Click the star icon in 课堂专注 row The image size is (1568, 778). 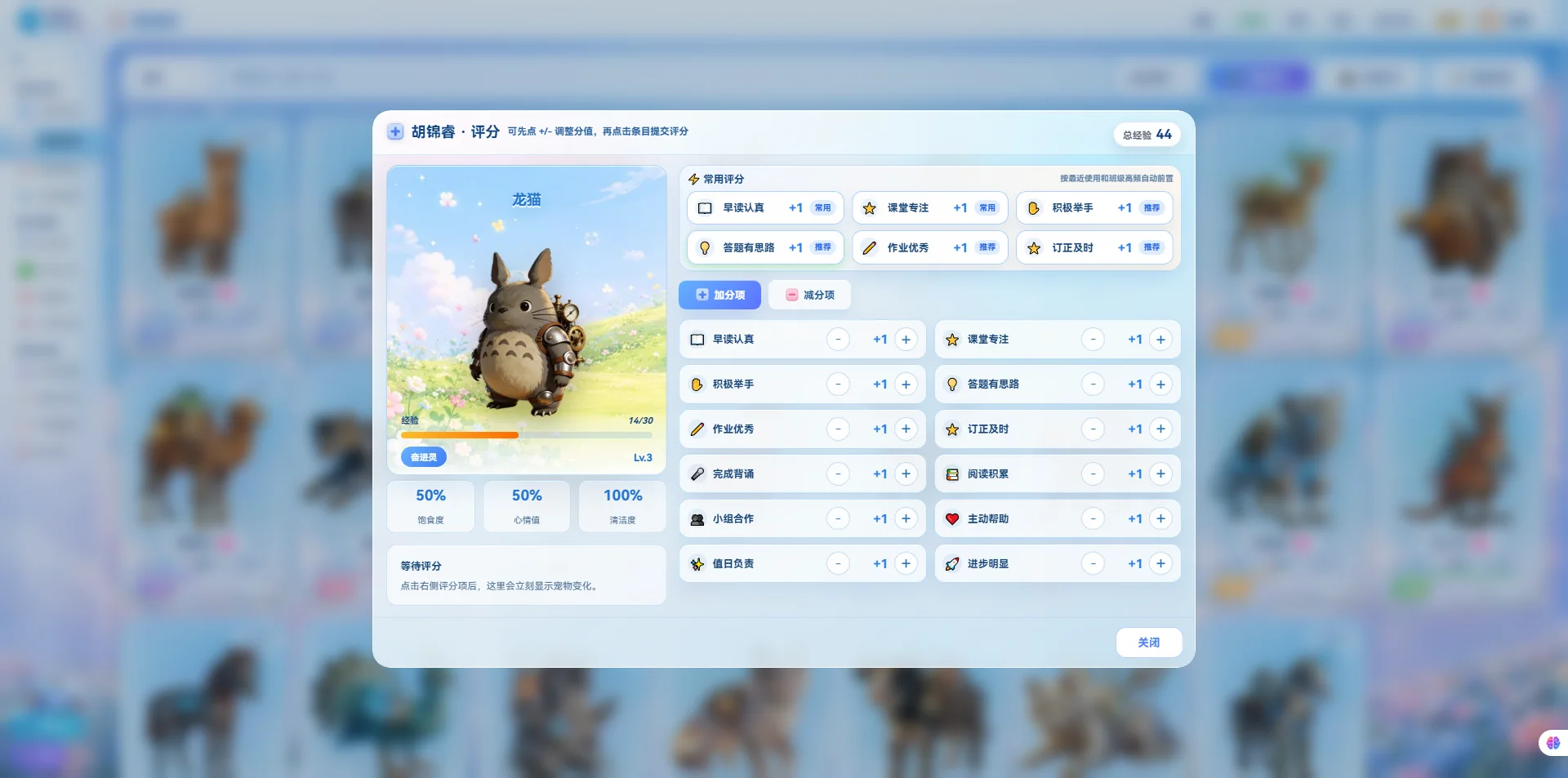[x=952, y=340]
